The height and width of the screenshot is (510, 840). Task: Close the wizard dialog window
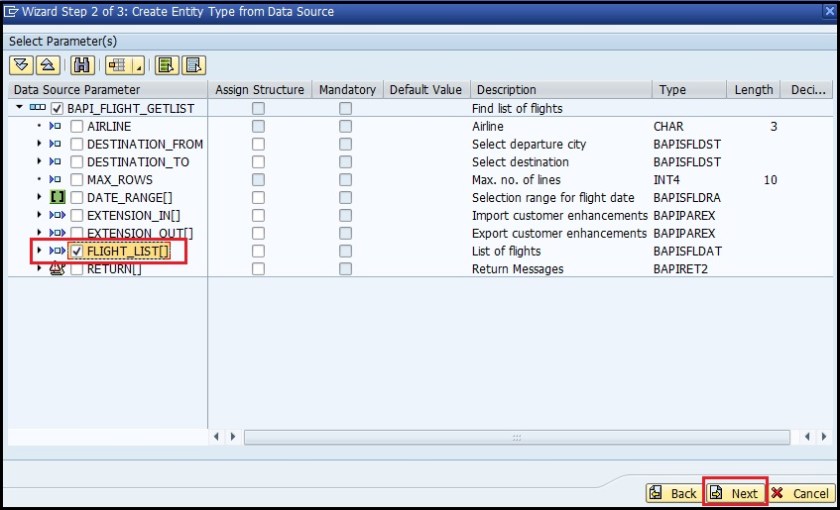(x=828, y=11)
